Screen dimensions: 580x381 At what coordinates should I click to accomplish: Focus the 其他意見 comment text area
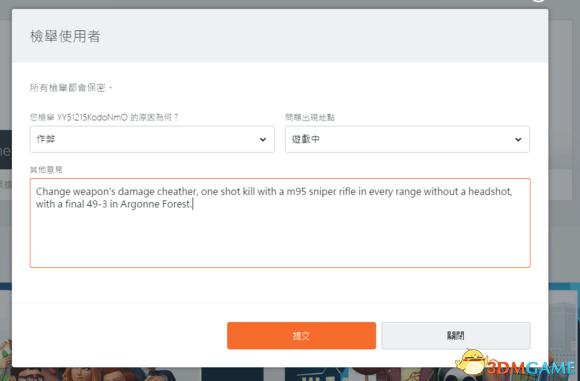280,223
